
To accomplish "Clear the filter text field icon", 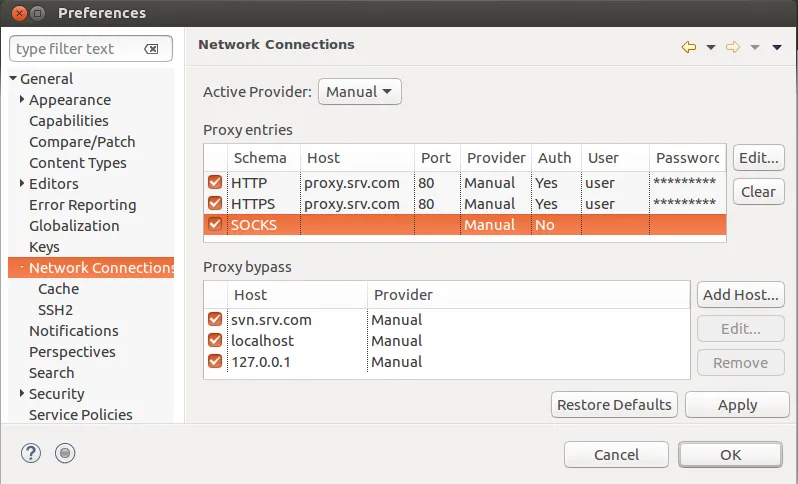I will click(151, 49).
